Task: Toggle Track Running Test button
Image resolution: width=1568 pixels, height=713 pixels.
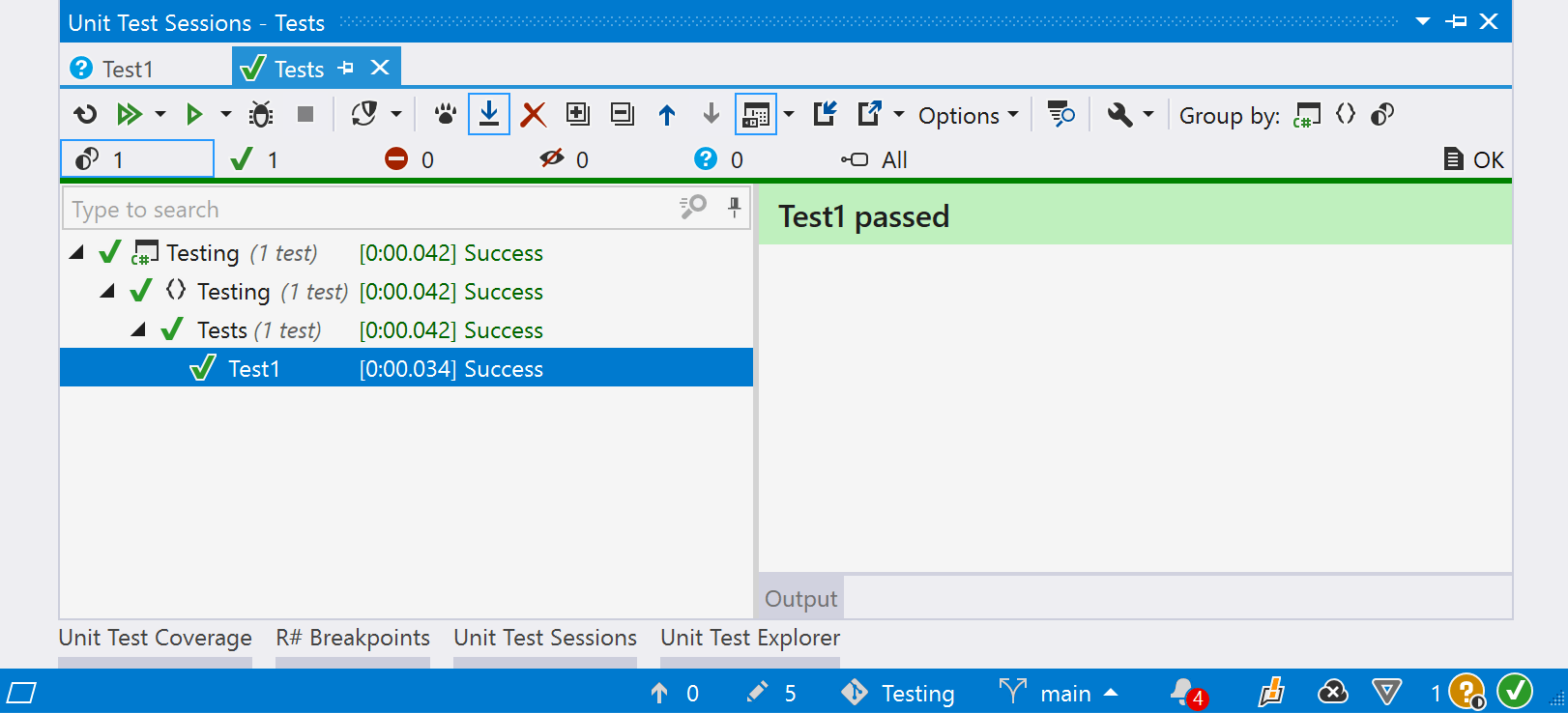Action: coord(489,114)
